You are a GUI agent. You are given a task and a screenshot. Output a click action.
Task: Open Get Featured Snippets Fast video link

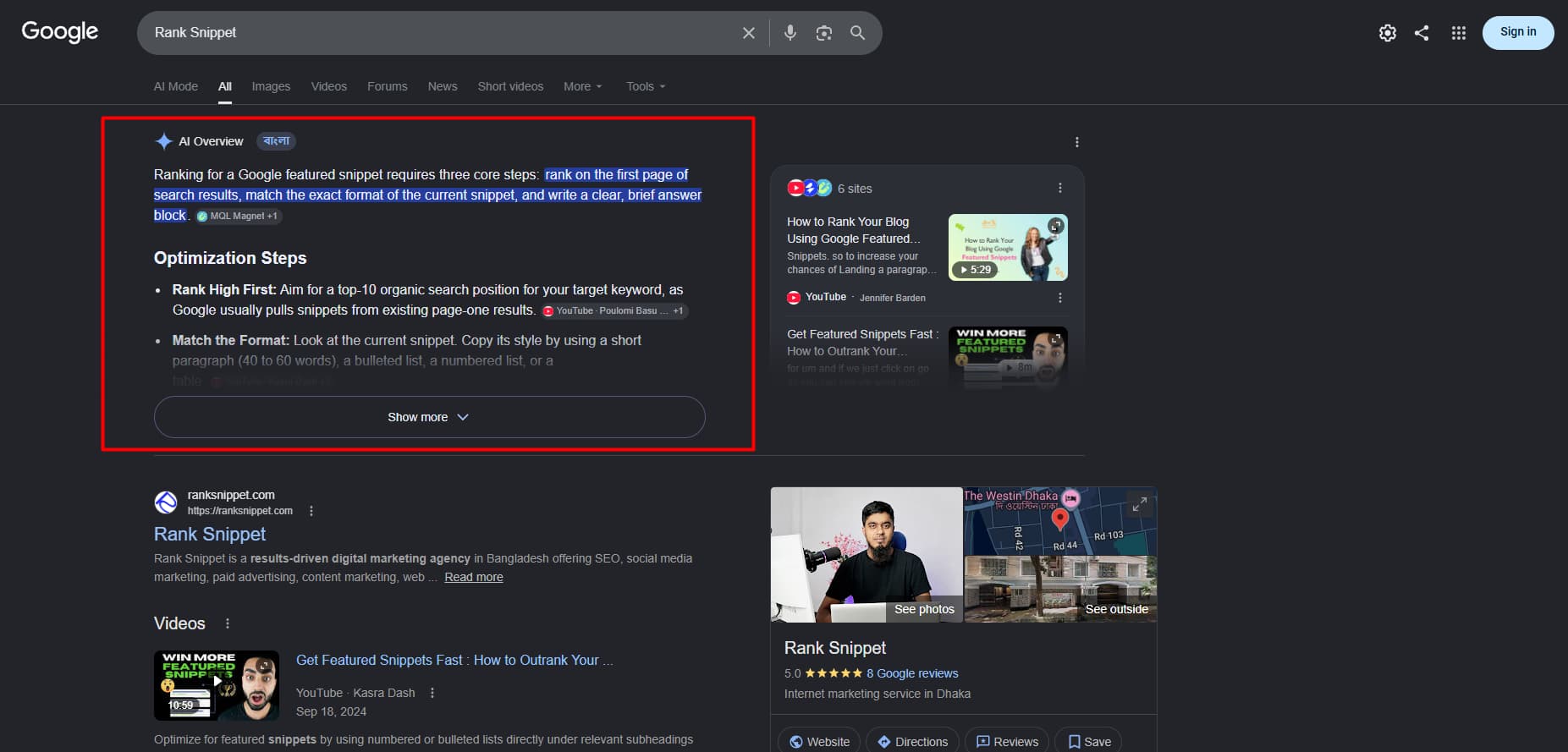[454, 660]
